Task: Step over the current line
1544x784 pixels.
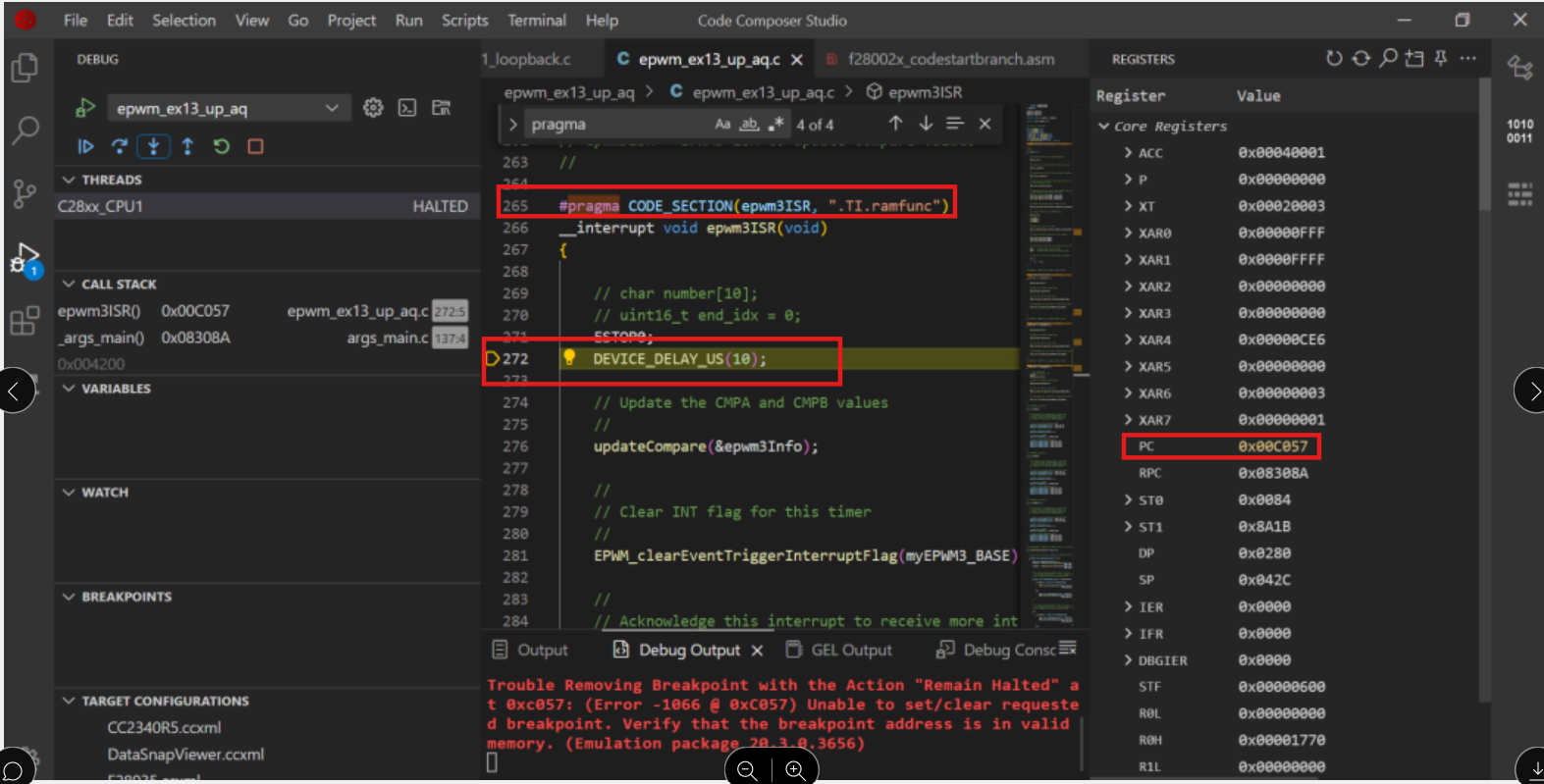Action: 120,146
